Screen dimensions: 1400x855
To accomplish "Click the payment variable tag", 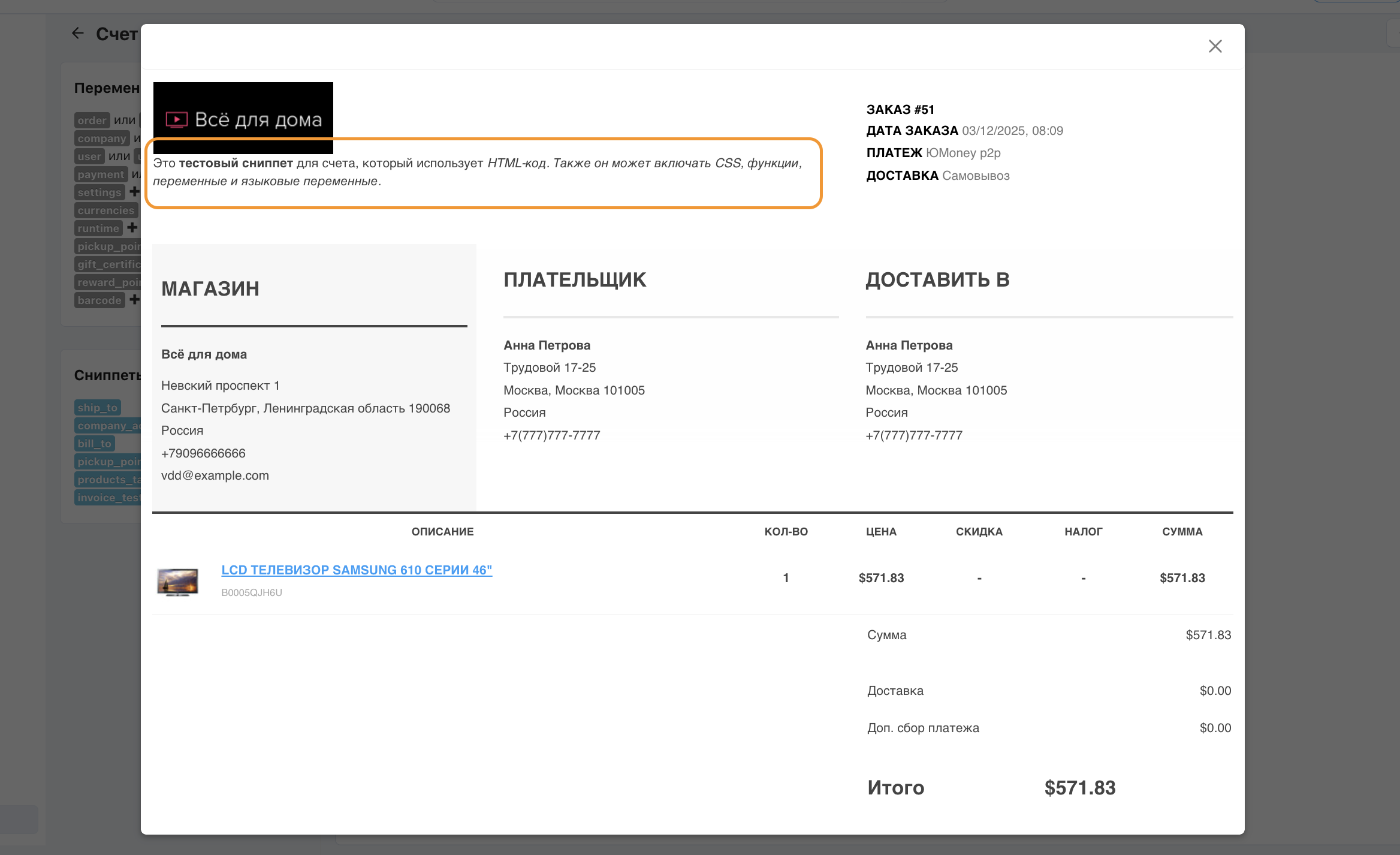I will click(x=100, y=174).
